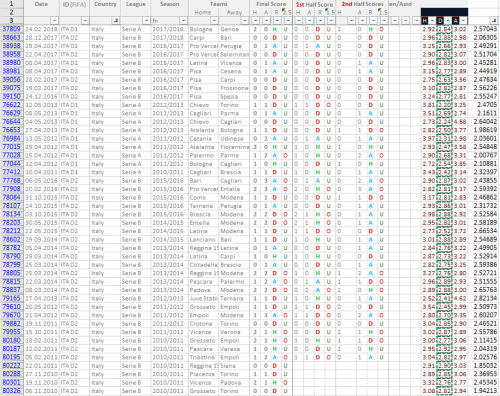Click the Verona away team cell

[234, 332]
